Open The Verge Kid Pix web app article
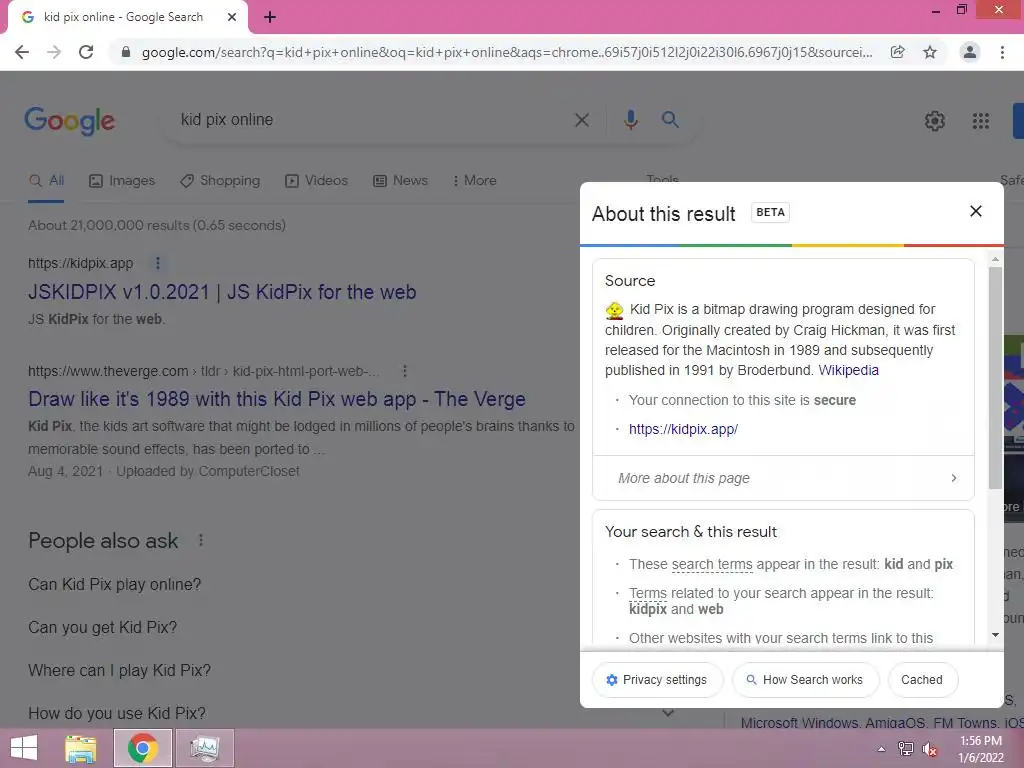The image size is (1024, 768). tap(277, 399)
